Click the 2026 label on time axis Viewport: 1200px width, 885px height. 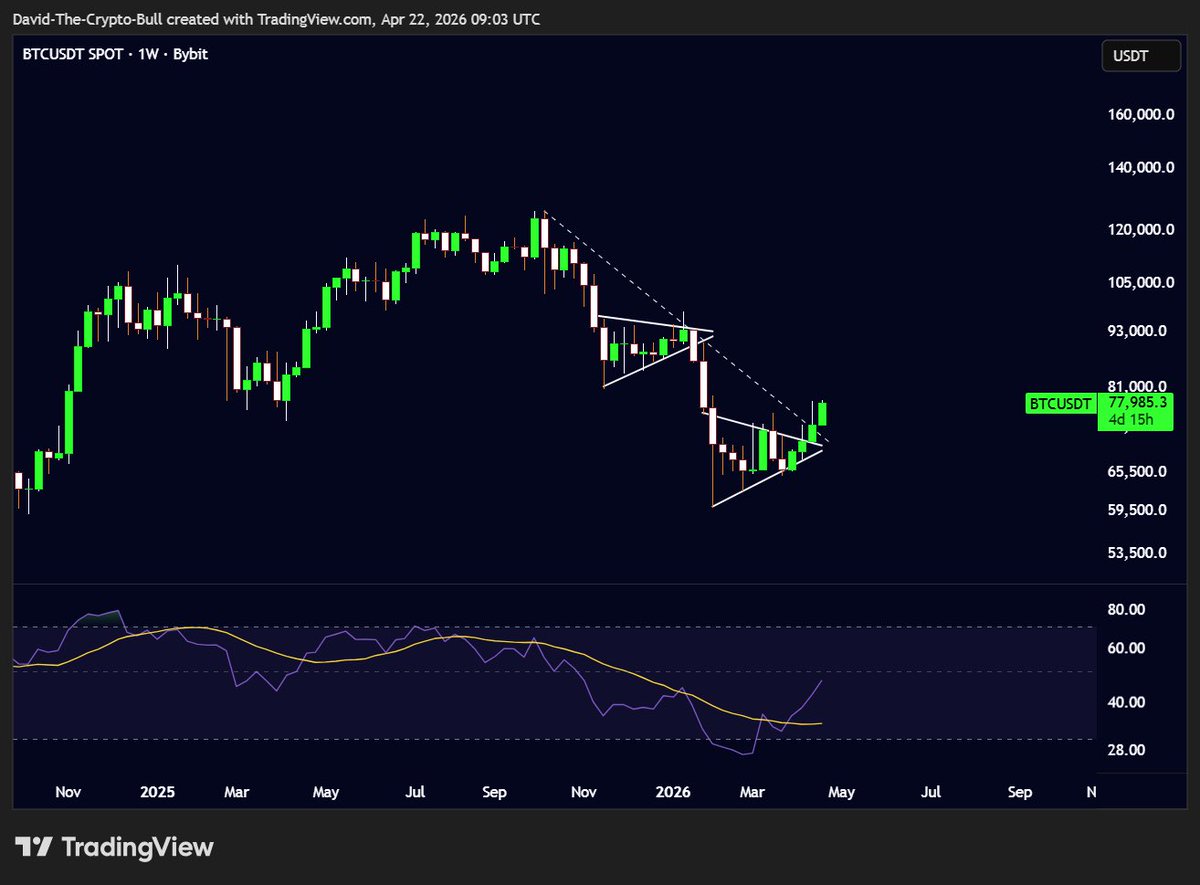coord(673,792)
